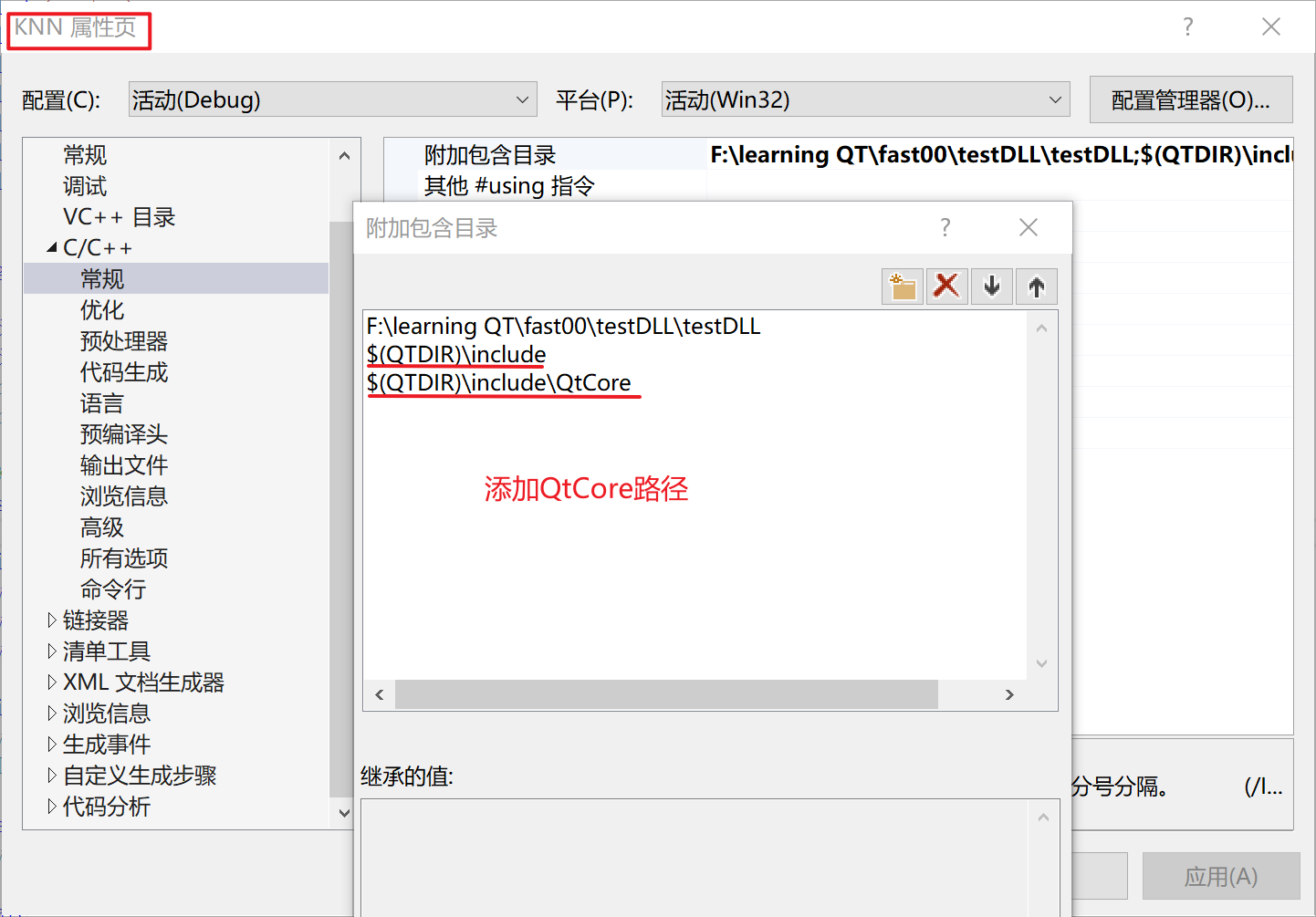
Task: Click the help question mark on 附加包含目录 dialog
Action: coord(945,227)
